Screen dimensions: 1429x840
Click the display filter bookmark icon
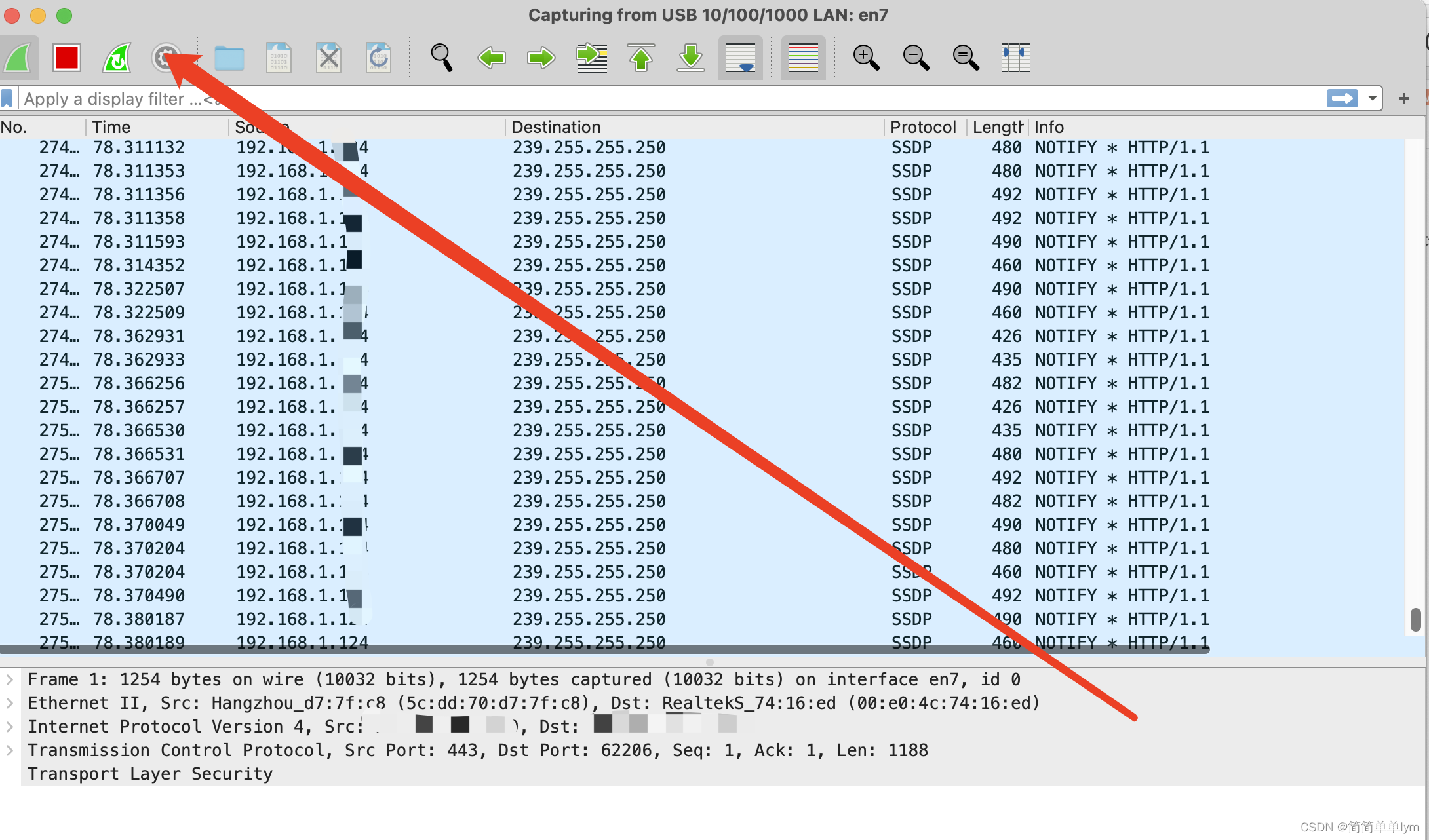click(x=7, y=99)
